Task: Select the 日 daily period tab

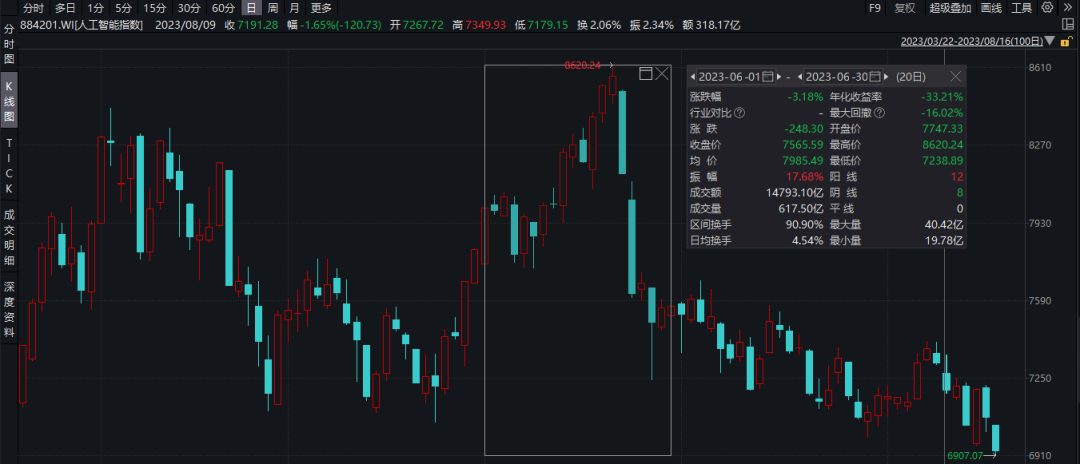Action: 252,8
